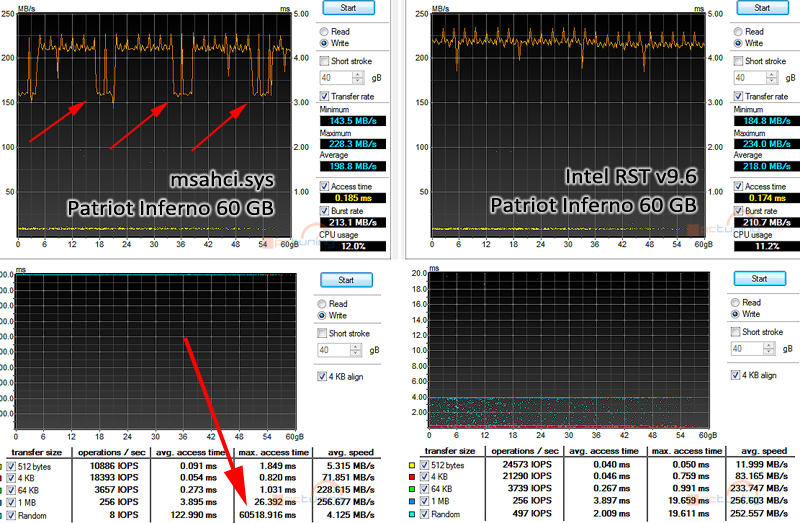Toggle 4 KB align in the 497 IOPS random access panel

click(735, 375)
